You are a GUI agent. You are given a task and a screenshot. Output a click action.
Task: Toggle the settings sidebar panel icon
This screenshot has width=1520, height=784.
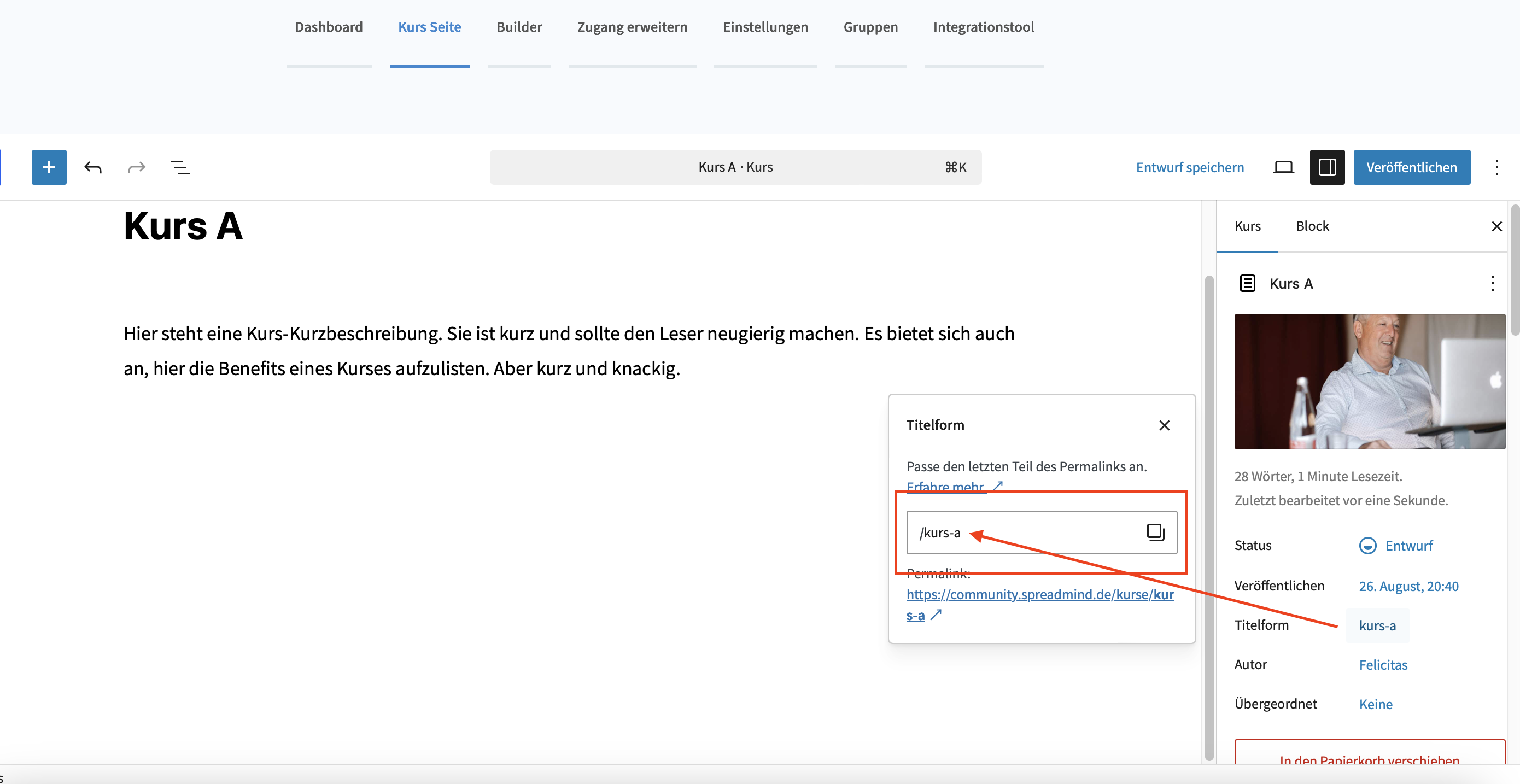coord(1326,167)
